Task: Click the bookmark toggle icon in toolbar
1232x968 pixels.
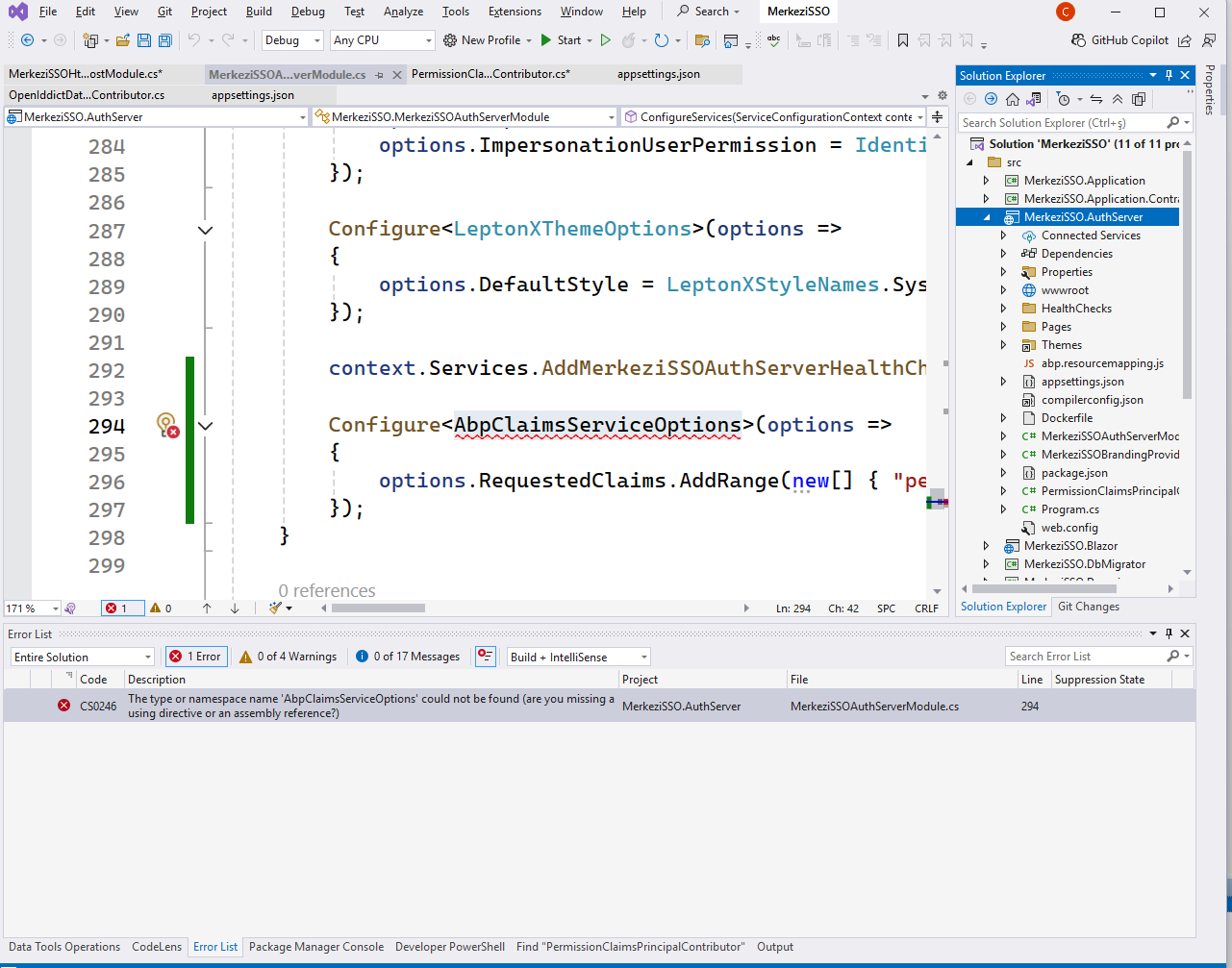Action: pos(902,40)
